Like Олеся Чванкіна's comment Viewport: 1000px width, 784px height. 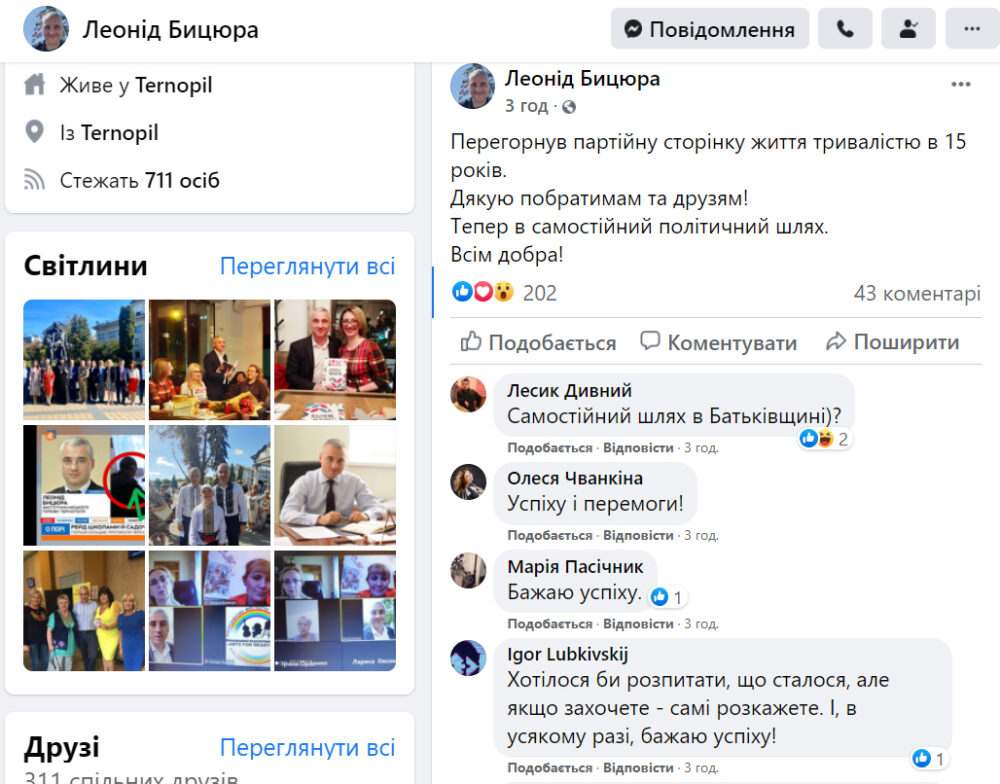tap(550, 536)
